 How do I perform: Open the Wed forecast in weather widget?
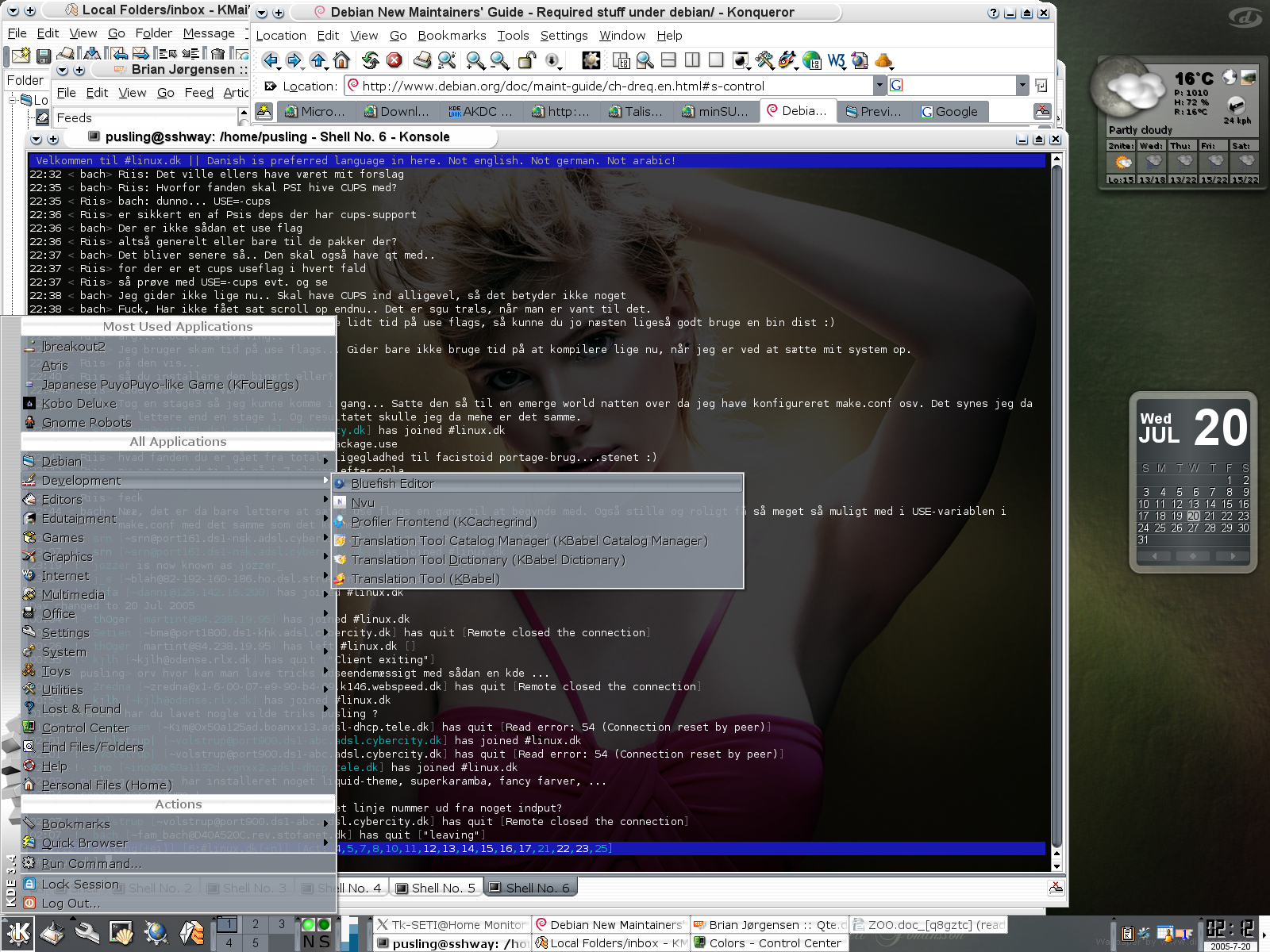[1151, 163]
